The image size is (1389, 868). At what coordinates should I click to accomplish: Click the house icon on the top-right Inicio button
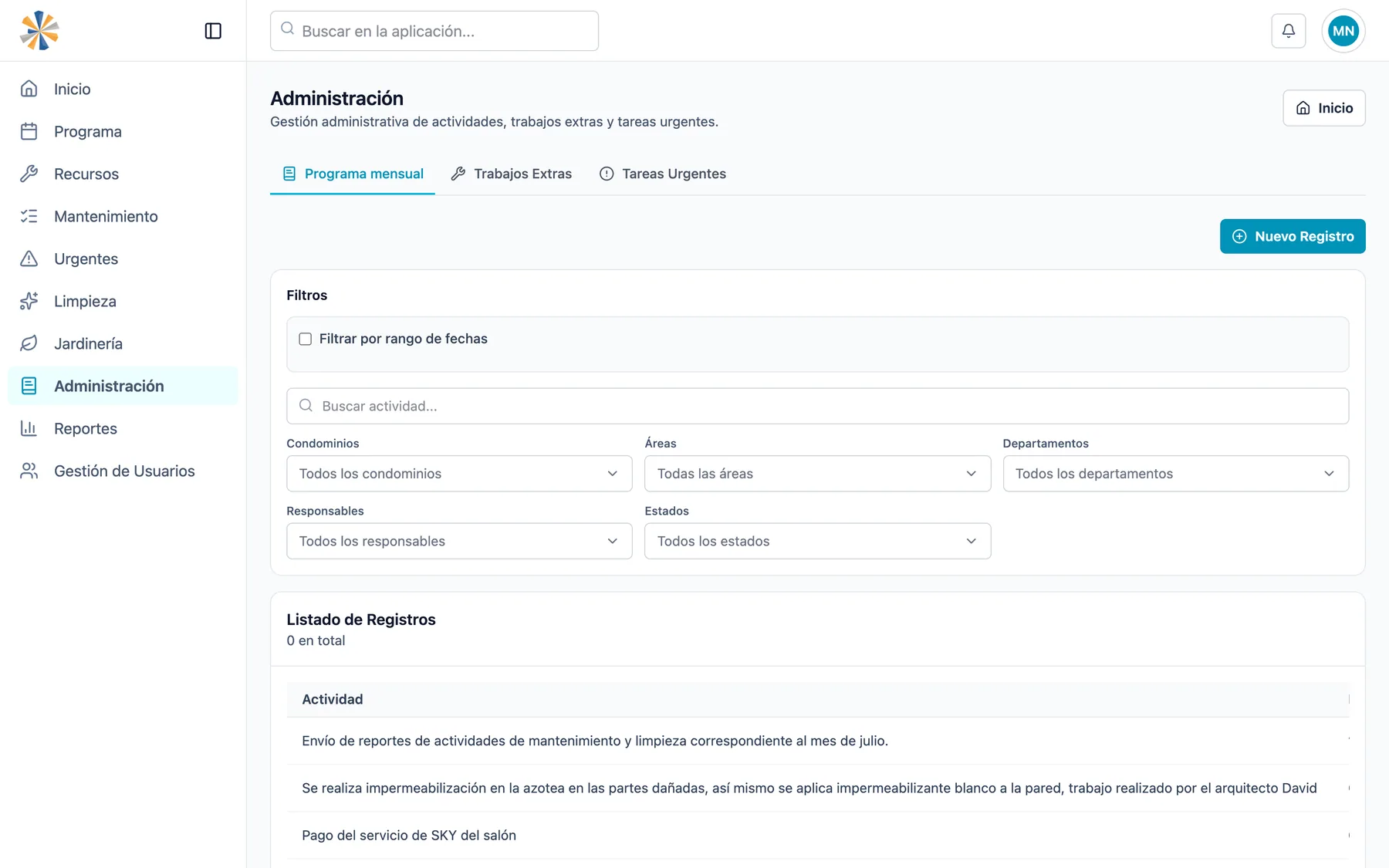(1303, 108)
